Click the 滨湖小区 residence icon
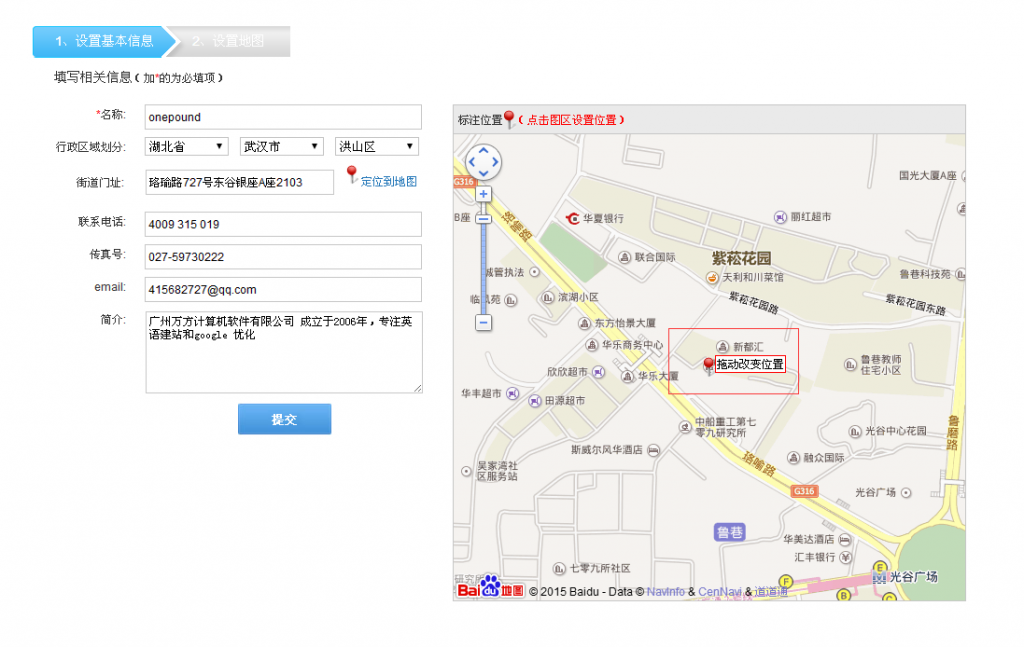 (x=549, y=298)
